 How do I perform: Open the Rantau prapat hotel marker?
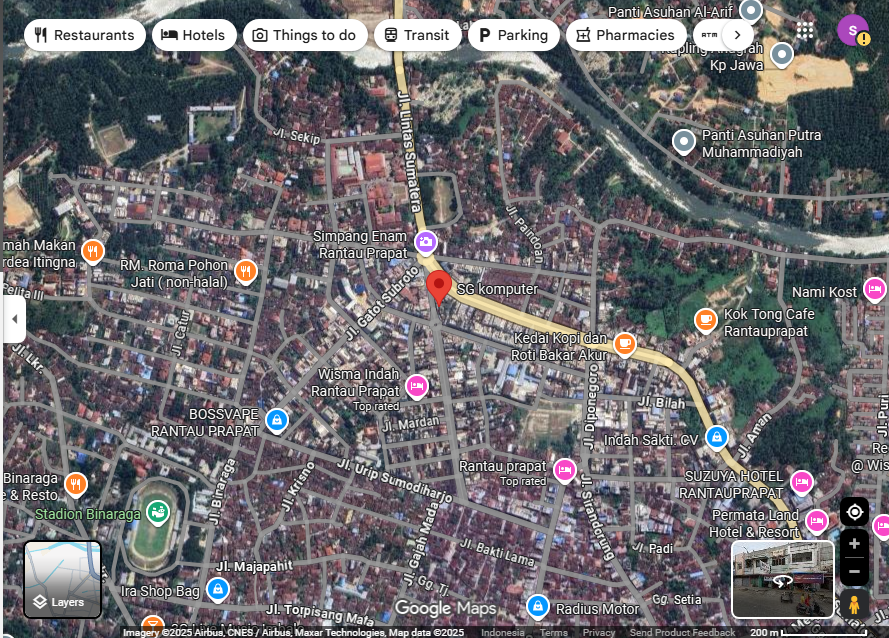click(x=565, y=470)
